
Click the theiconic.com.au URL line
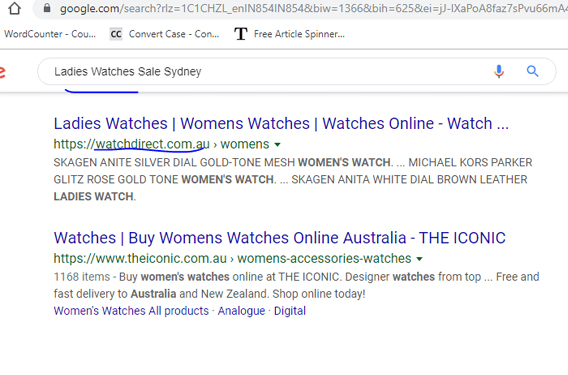(232, 259)
